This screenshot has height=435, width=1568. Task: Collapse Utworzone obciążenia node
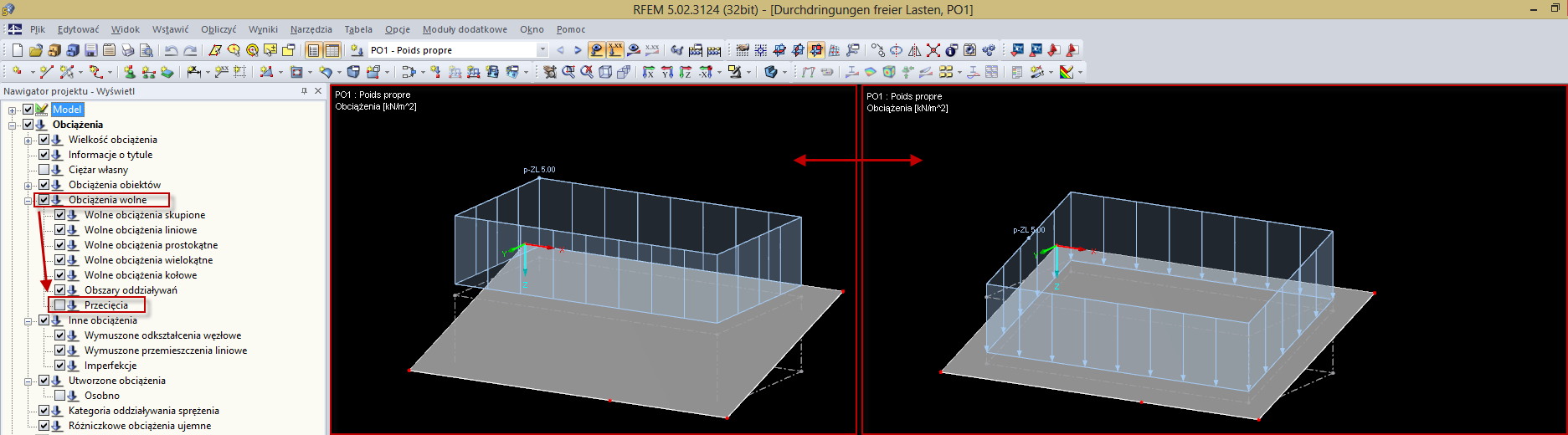point(28,381)
